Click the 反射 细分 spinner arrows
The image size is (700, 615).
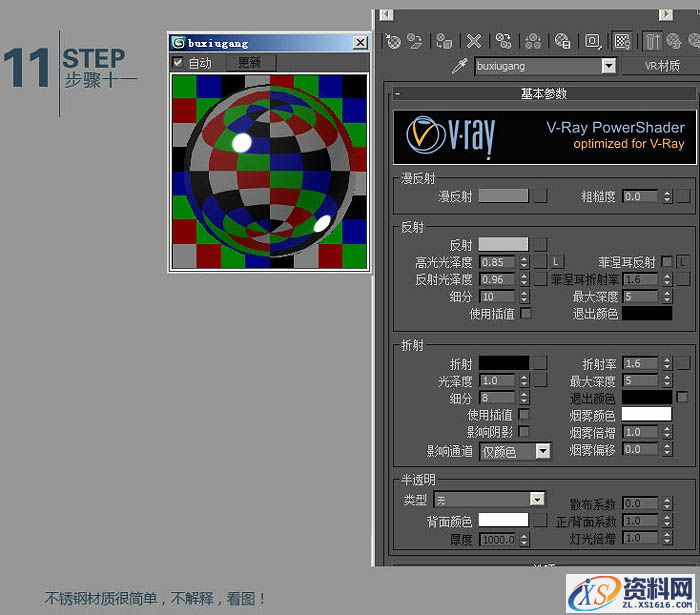pos(524,296)
